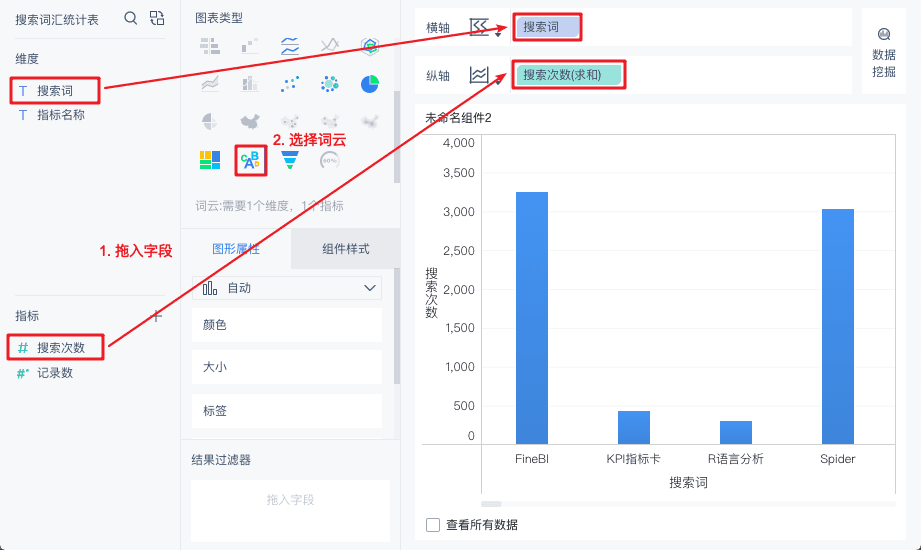Select the word cloud chart type icon
The height and width of the screenshot is (550, 921).
point(251,160)
